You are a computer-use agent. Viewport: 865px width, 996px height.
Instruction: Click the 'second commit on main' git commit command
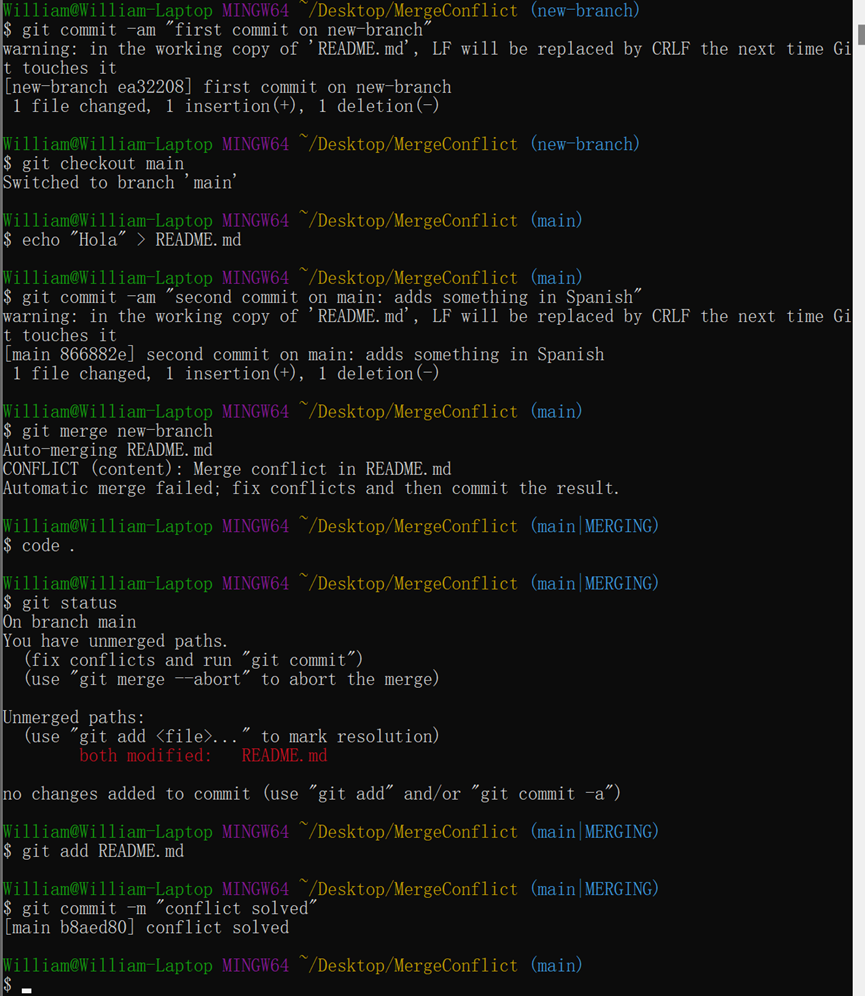pos(332,297)
